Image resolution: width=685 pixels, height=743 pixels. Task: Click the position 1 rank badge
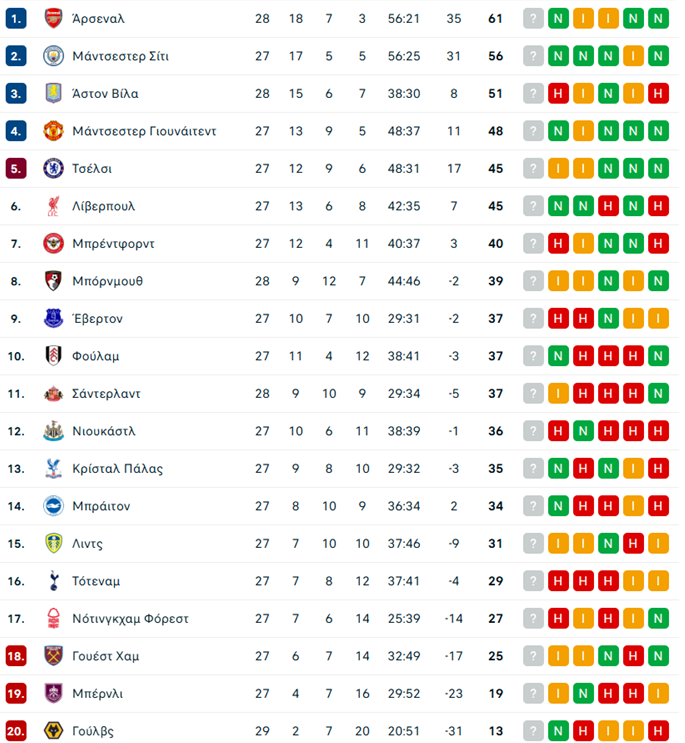[x=15, y=18]
